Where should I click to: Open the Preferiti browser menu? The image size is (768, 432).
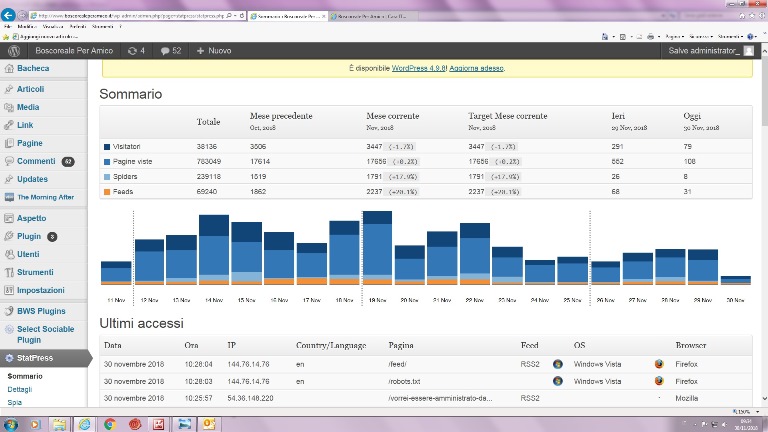tap(77, 26)
